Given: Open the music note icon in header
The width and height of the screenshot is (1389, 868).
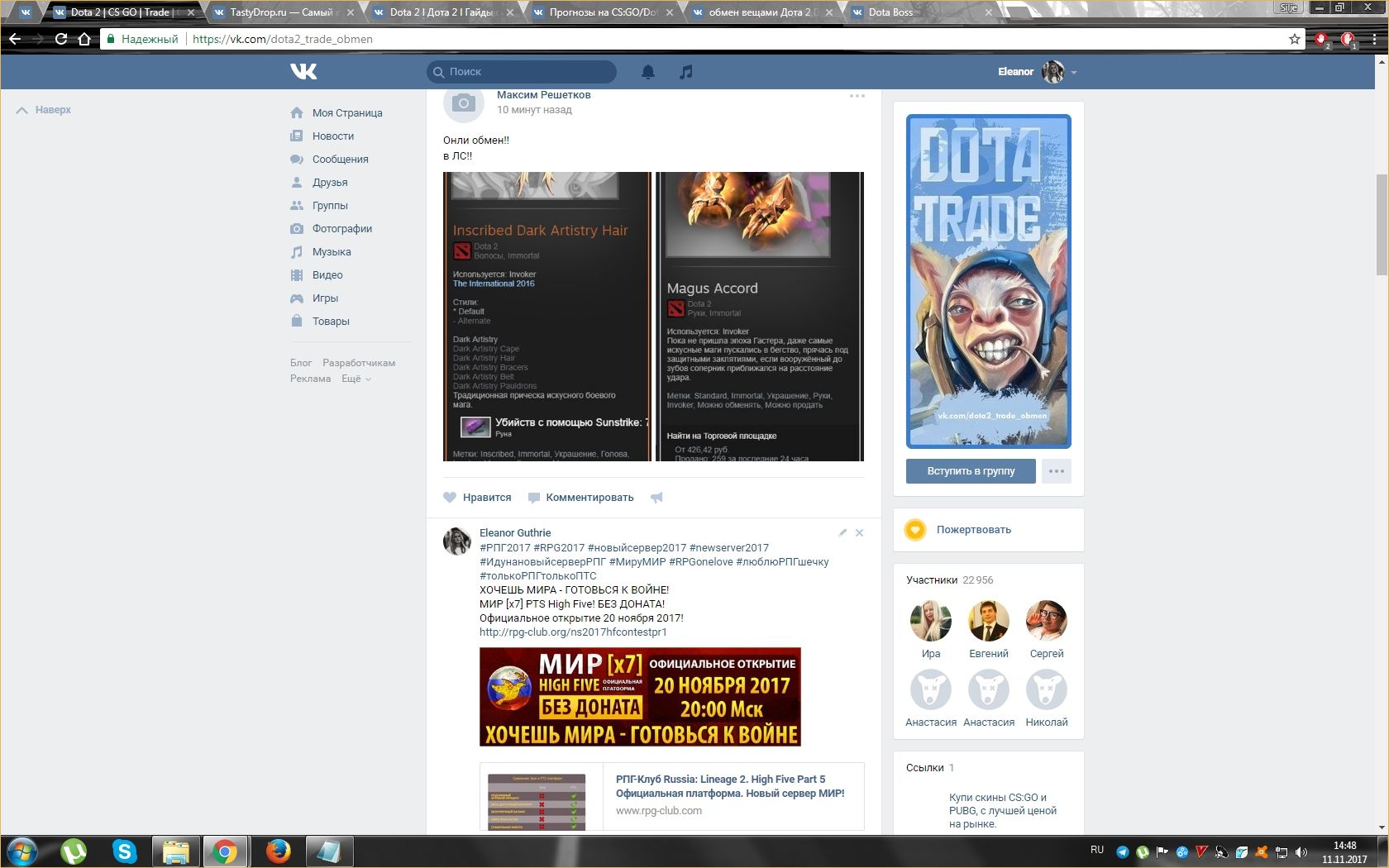Looking at the screenshot, I should point(685,72).
